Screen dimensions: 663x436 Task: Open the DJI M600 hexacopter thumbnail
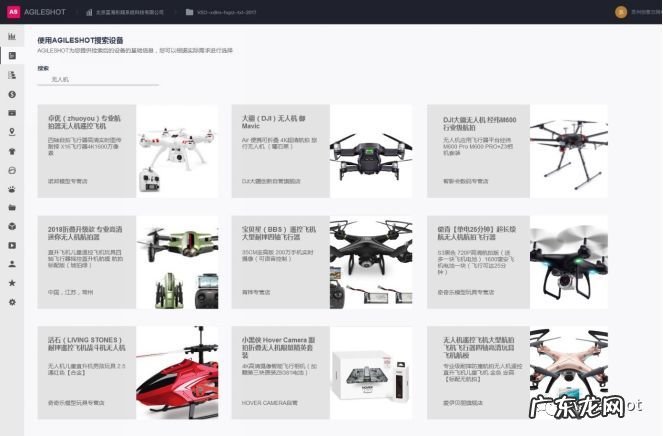569,151
